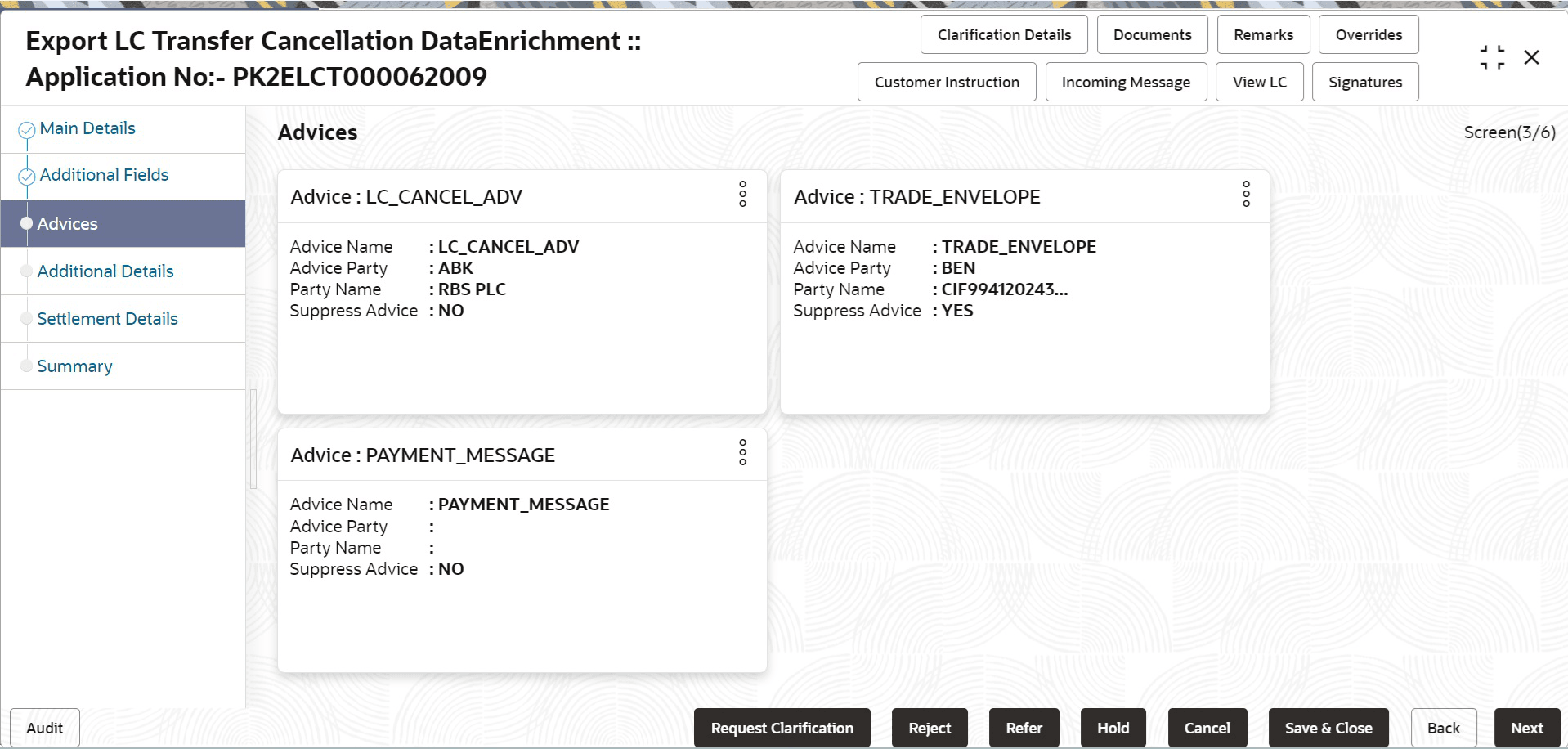Open Additional Details step

tap(105, 271)
